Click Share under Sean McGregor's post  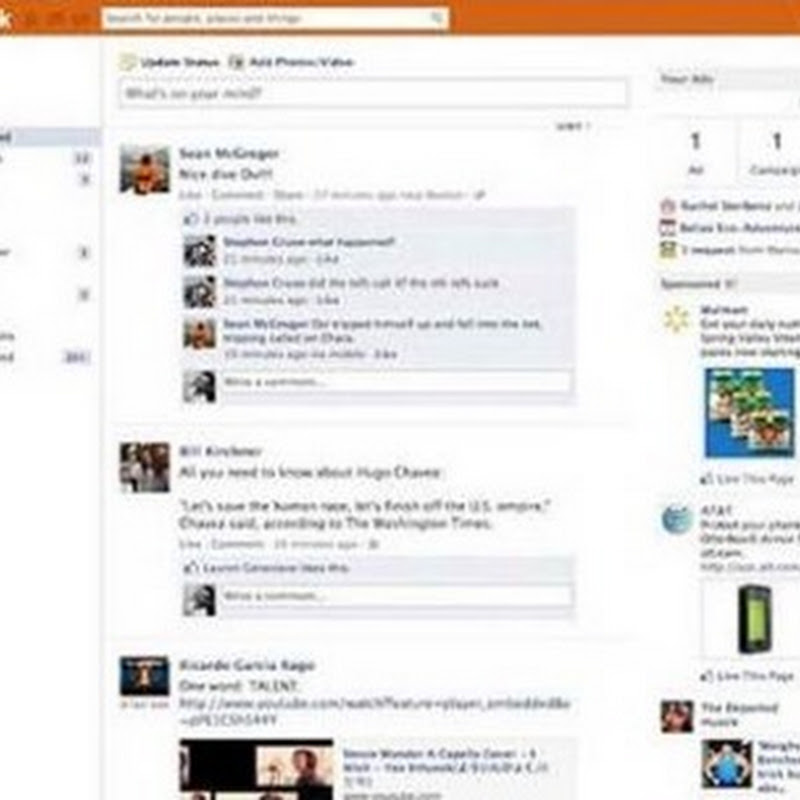(x=288, y=195)
